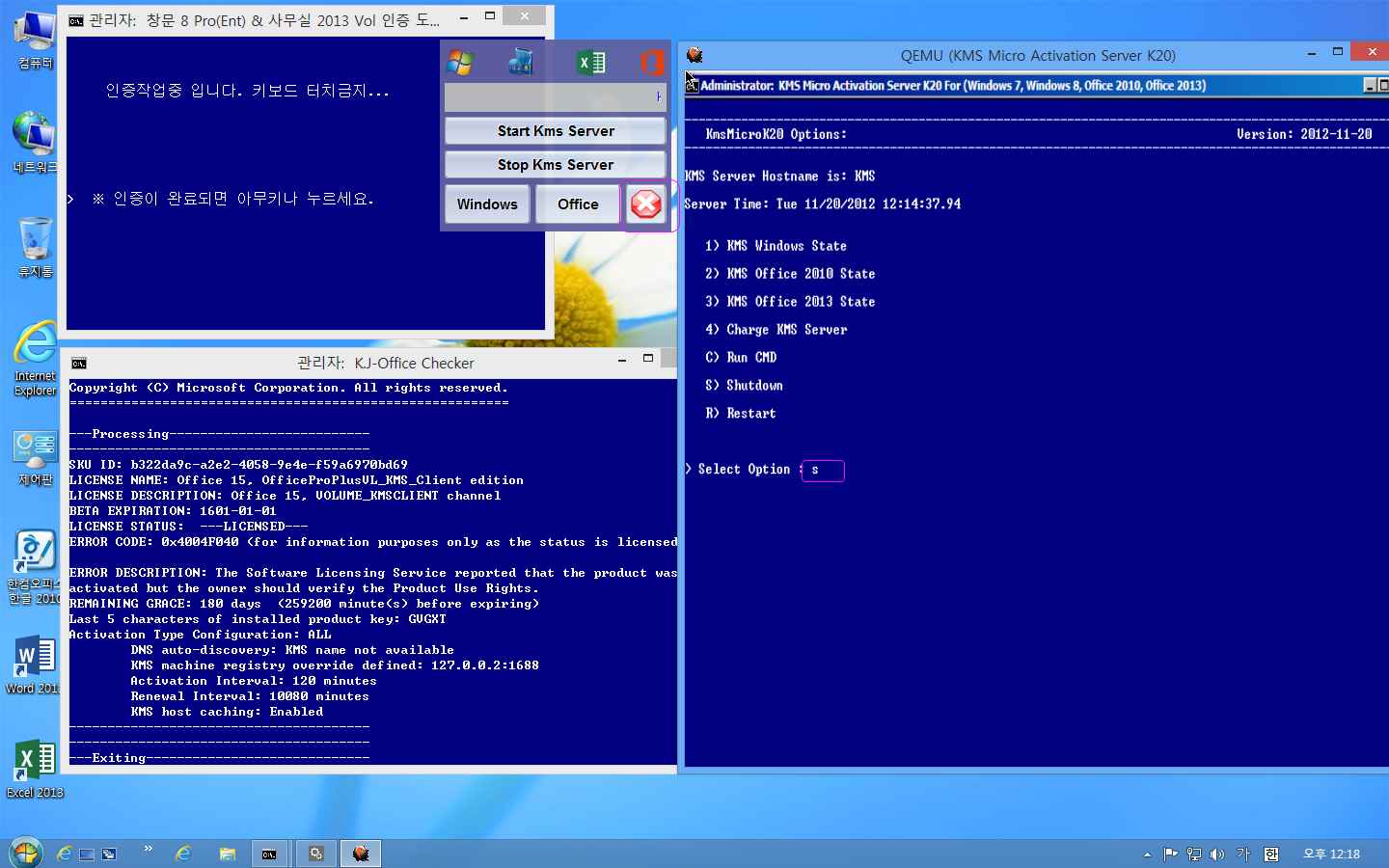Click the 'S) Shutdown' option text
The image size is (1389, 868).
pos(744,386)
